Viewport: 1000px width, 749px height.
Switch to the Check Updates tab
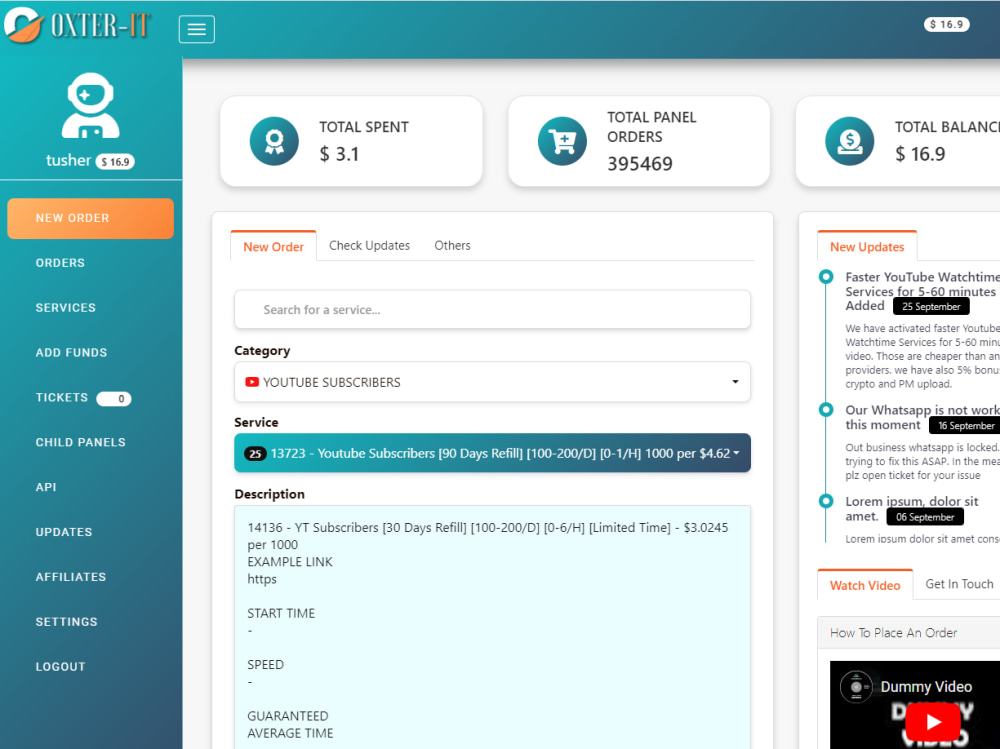369,245
